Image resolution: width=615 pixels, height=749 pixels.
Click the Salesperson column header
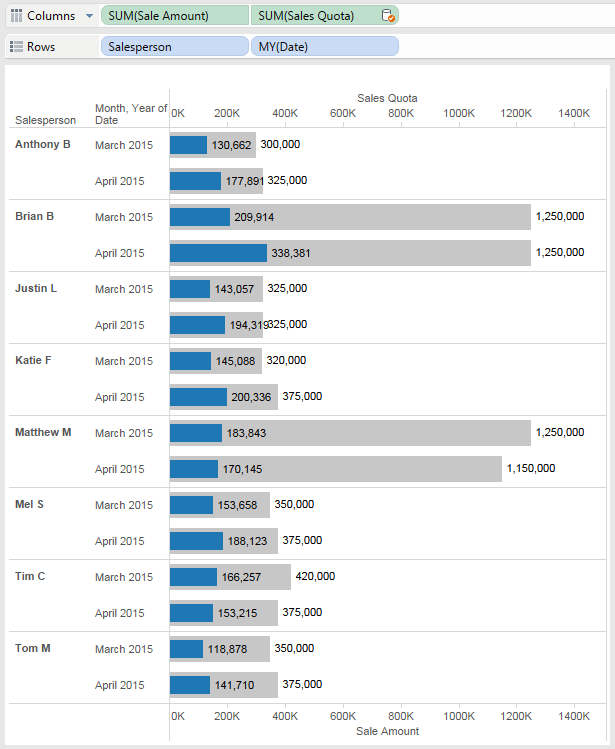[45, 120]
